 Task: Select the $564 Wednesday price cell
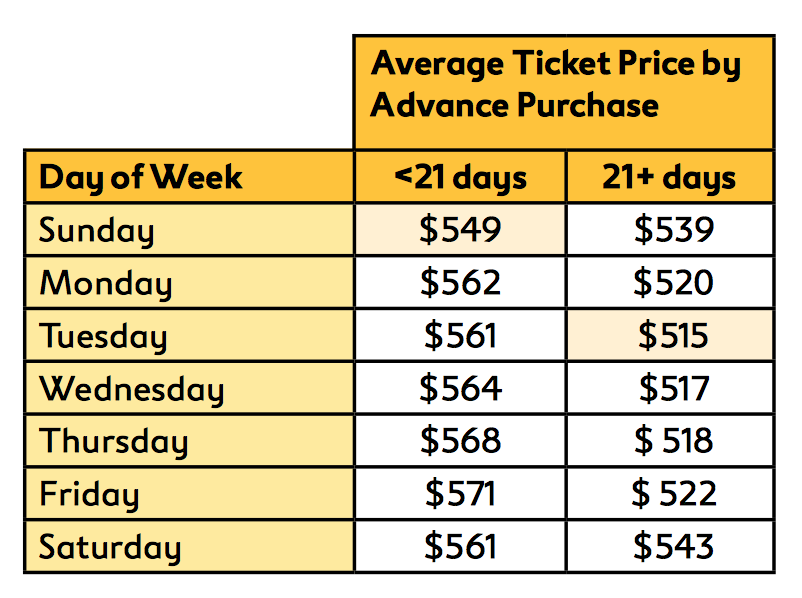[460, 388]
